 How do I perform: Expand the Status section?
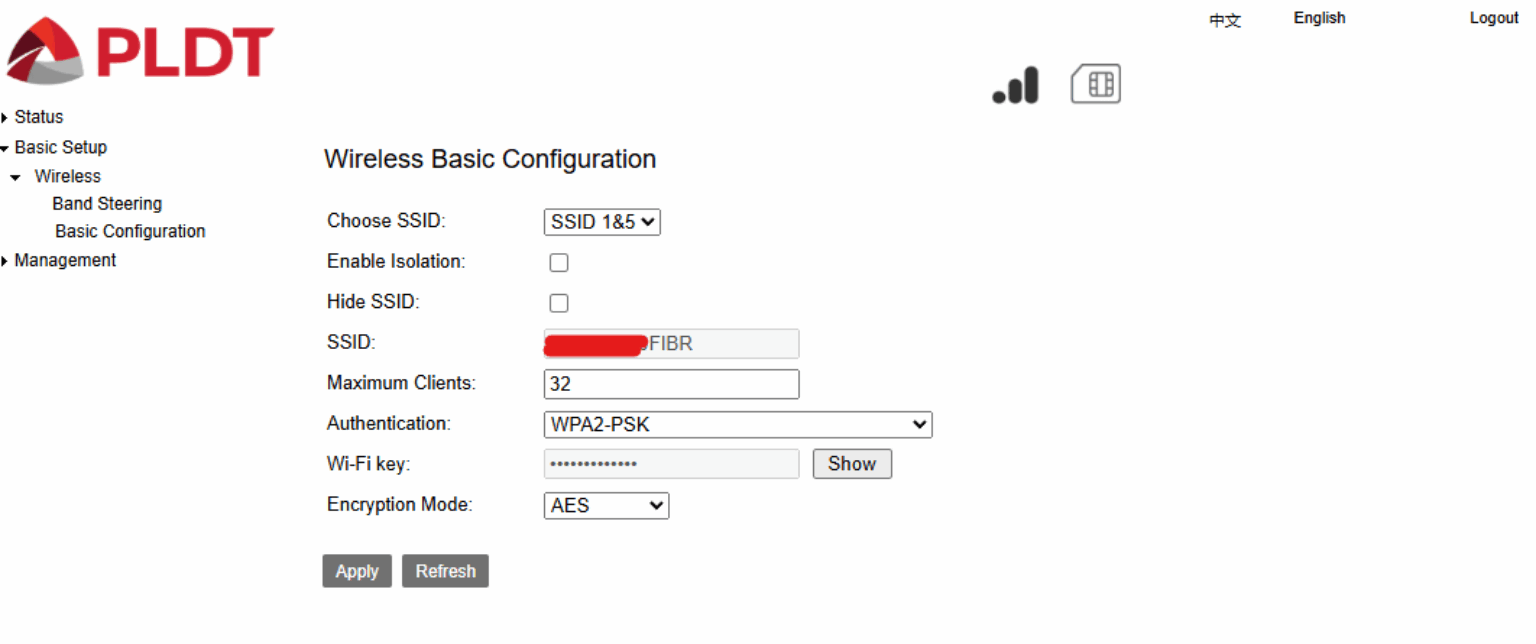(39, 116)
